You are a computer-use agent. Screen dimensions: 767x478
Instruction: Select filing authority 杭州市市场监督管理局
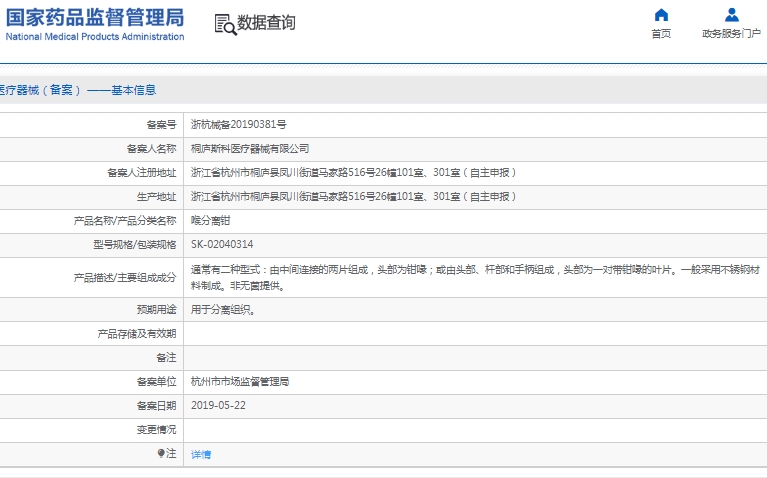point(240,382)
